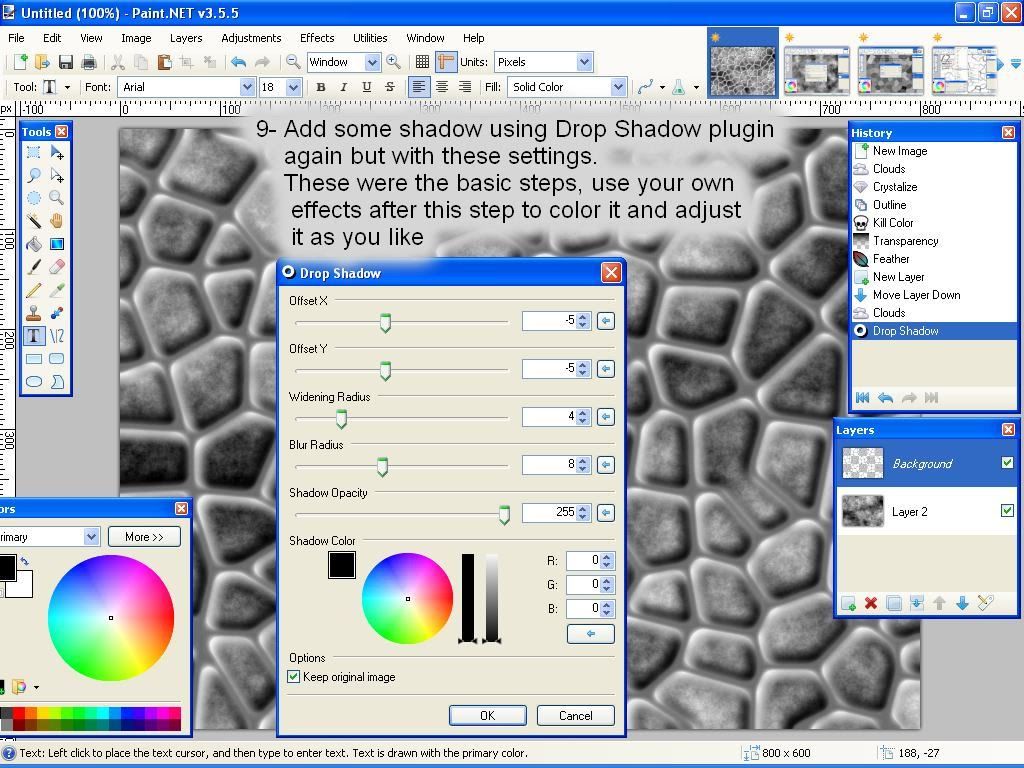Click the Save icon in toolbar
The width and height of the screenshot is (1024, 768).
pos(65,62)
